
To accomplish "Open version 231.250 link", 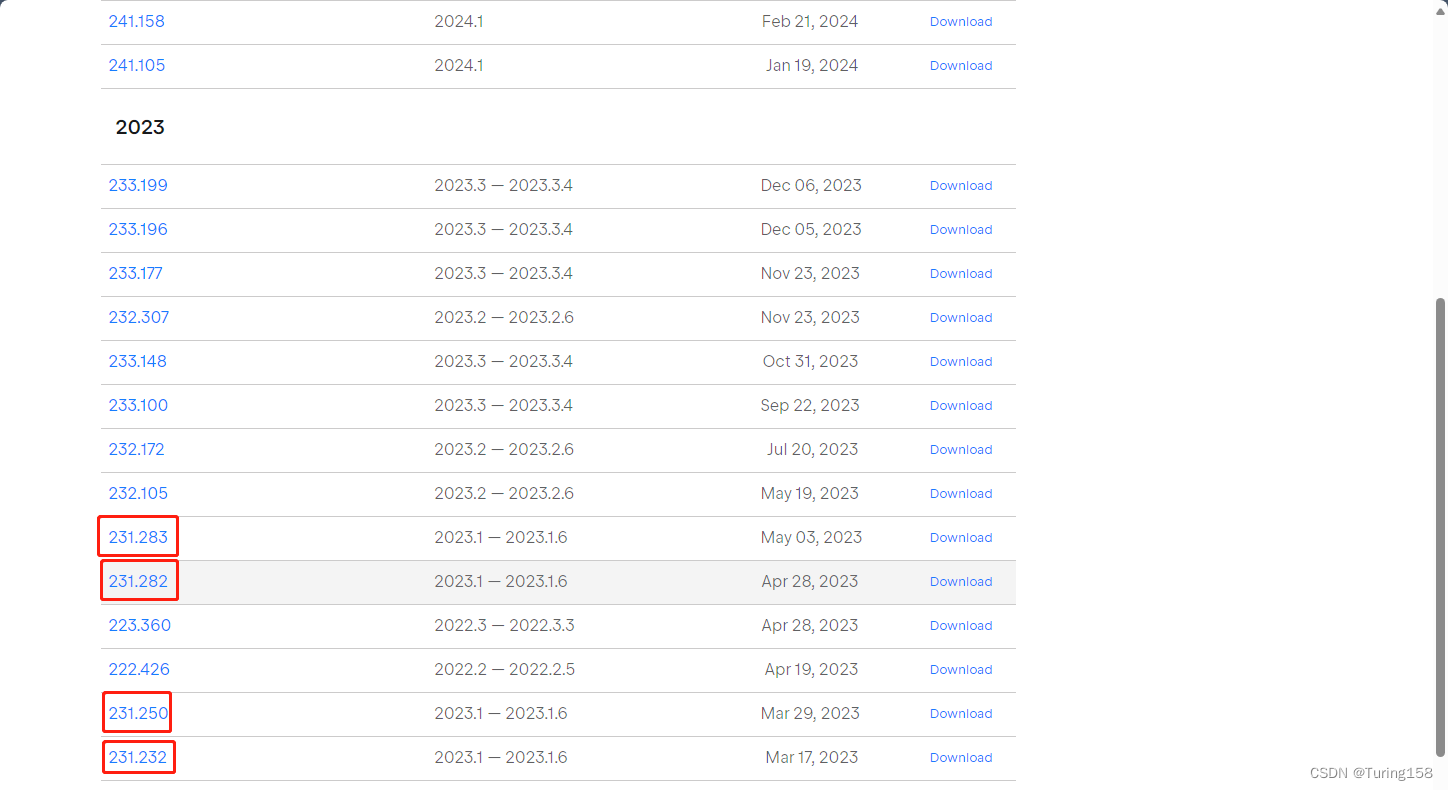I will [x=138, y=713].
